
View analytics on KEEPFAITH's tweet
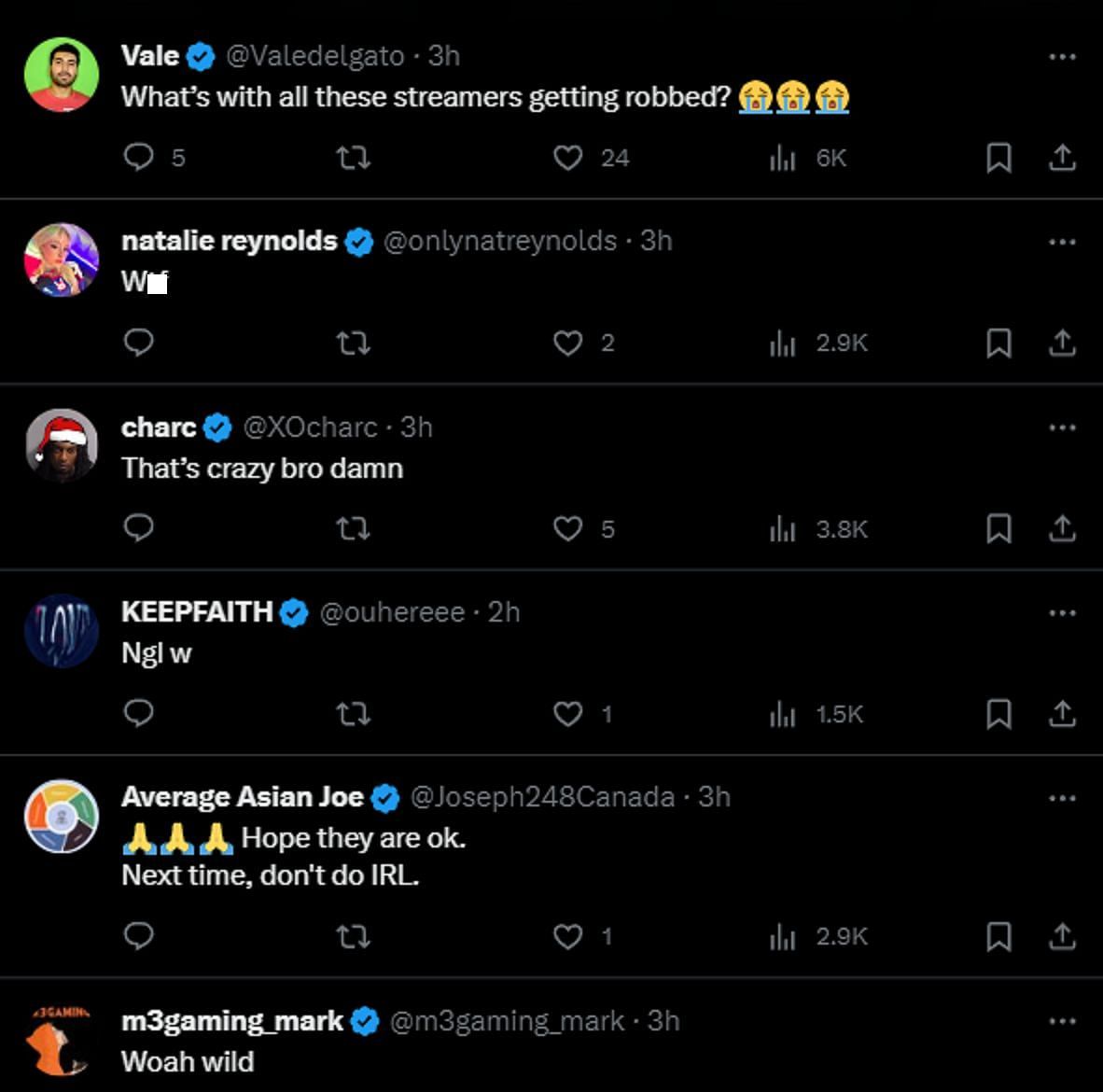coord(782,715)
